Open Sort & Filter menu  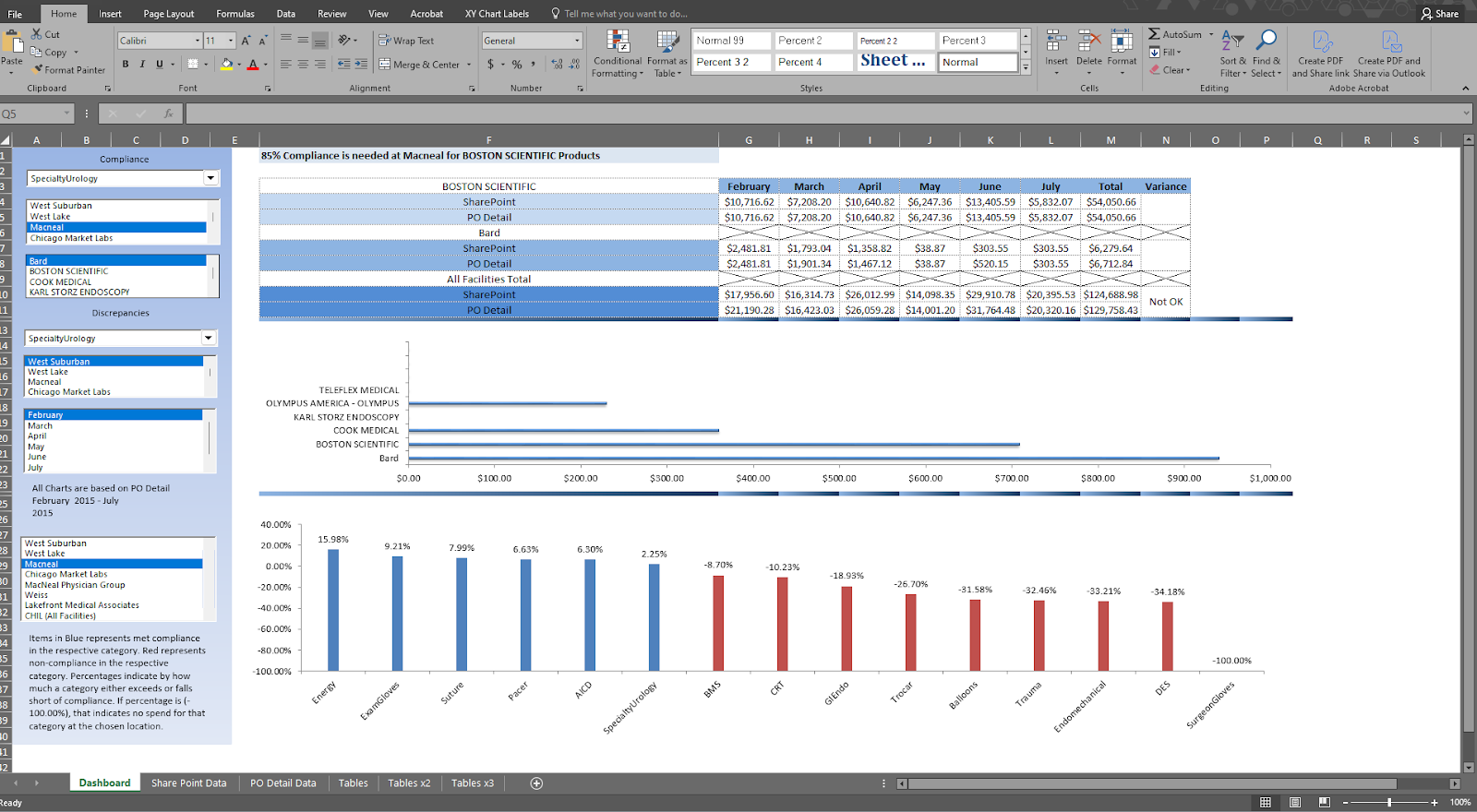tap(1232, 54)
